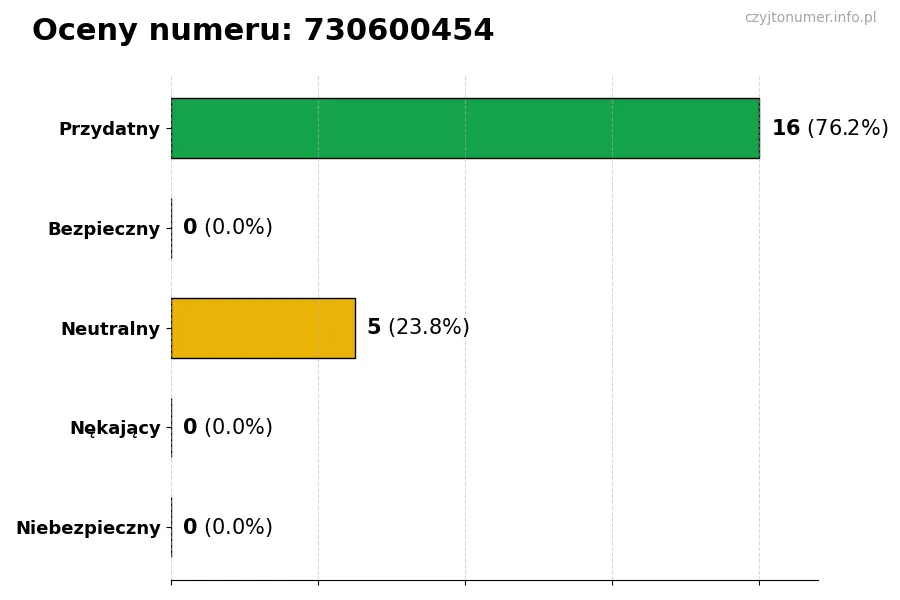Click the leftmost x-axis tick mark
This screenshot has width=900, height=600.
click(x=171, y=581)
